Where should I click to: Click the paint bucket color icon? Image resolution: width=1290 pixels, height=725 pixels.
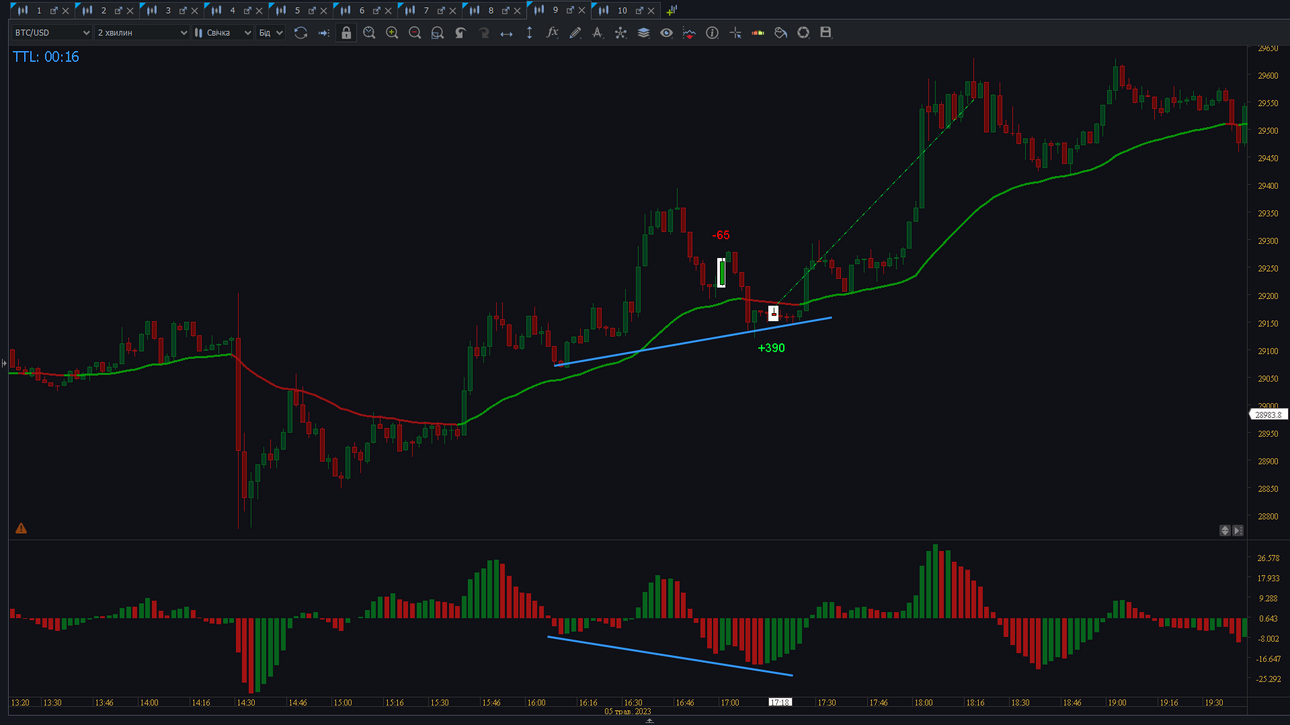click(781, 33)
